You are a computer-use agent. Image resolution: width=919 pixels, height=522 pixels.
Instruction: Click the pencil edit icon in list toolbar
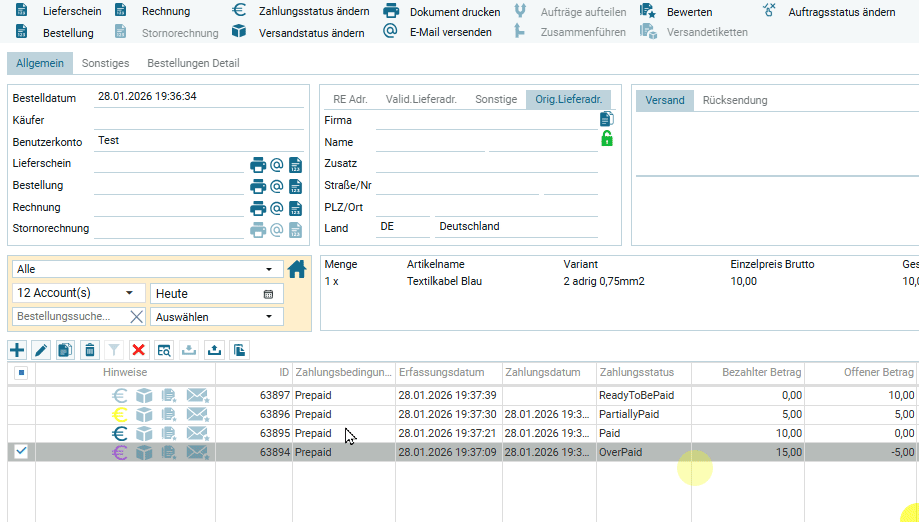(x=41, y=350)
